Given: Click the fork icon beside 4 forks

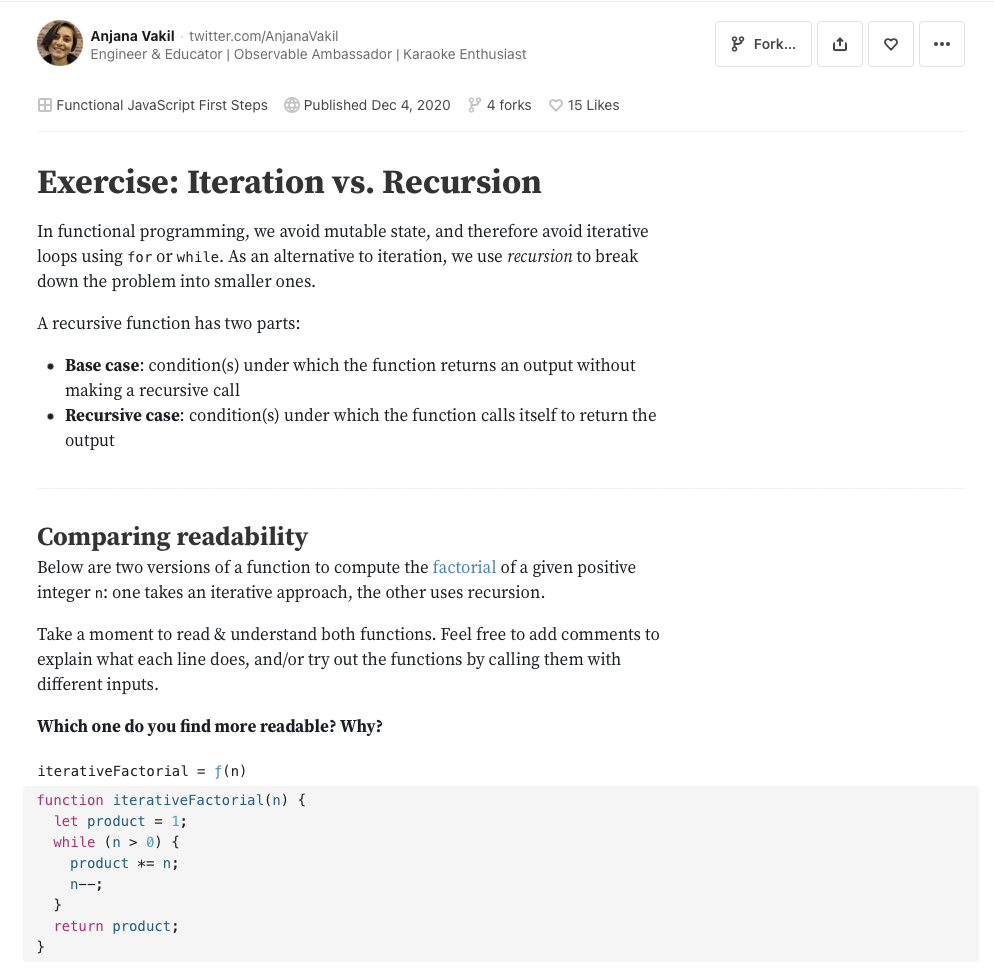Looking at the screenshot, I should (x=475, y=105).
